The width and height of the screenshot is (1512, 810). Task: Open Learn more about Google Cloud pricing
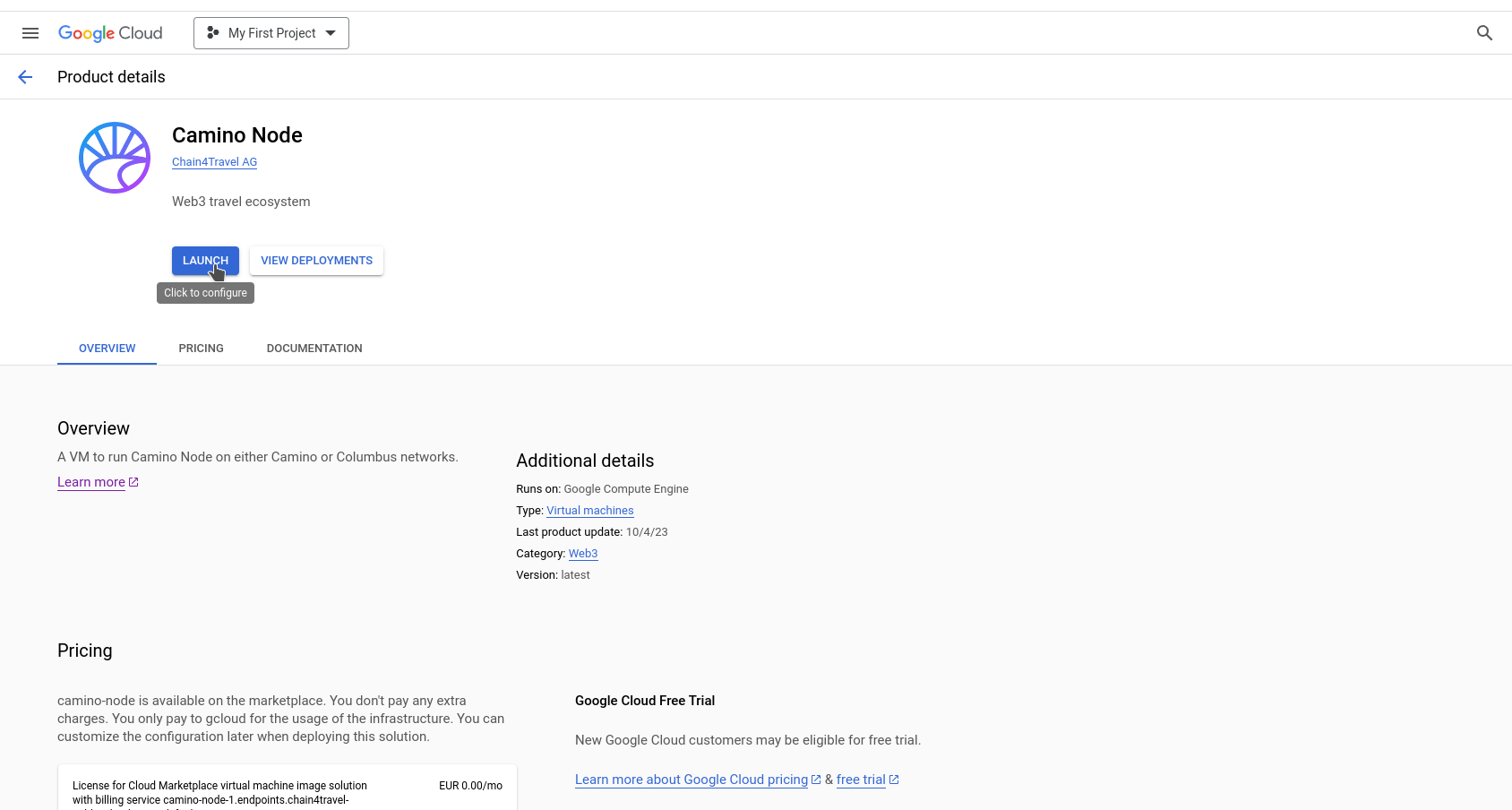[691, 780]
